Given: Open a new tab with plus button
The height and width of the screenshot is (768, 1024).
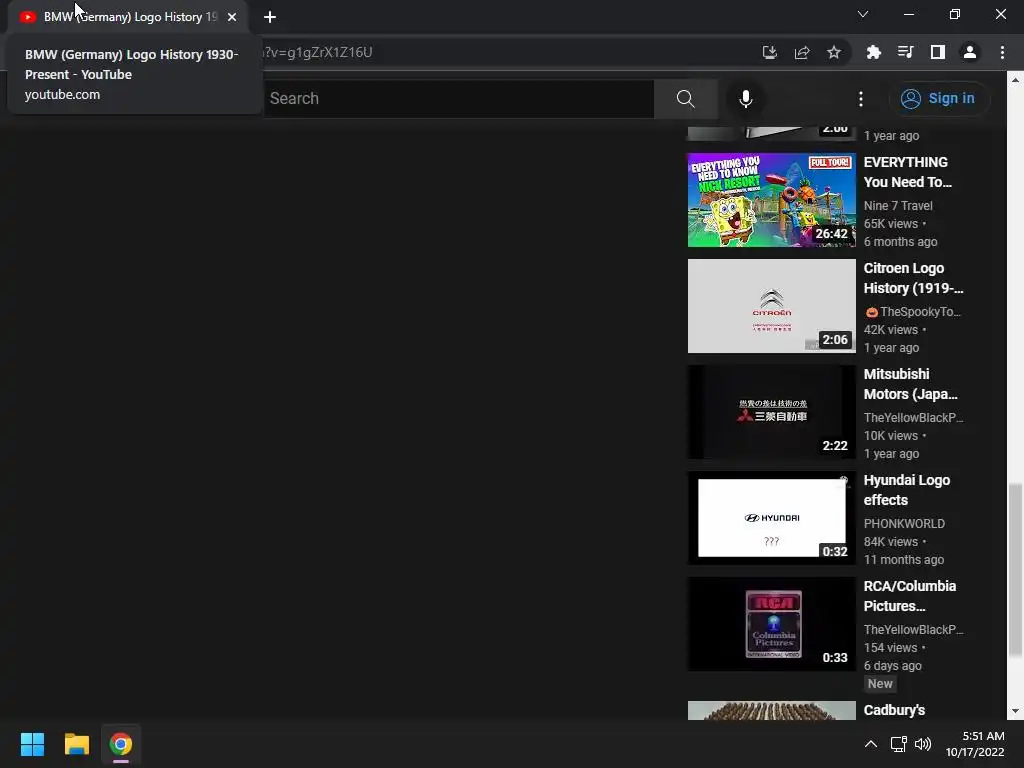Looking at the screenshot, I should (x=270, y=17).
